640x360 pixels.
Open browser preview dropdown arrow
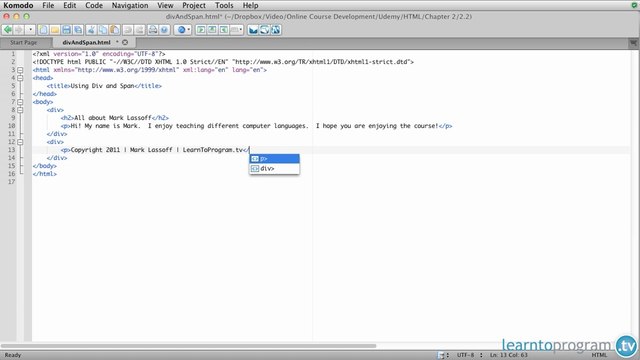(189, 30)
